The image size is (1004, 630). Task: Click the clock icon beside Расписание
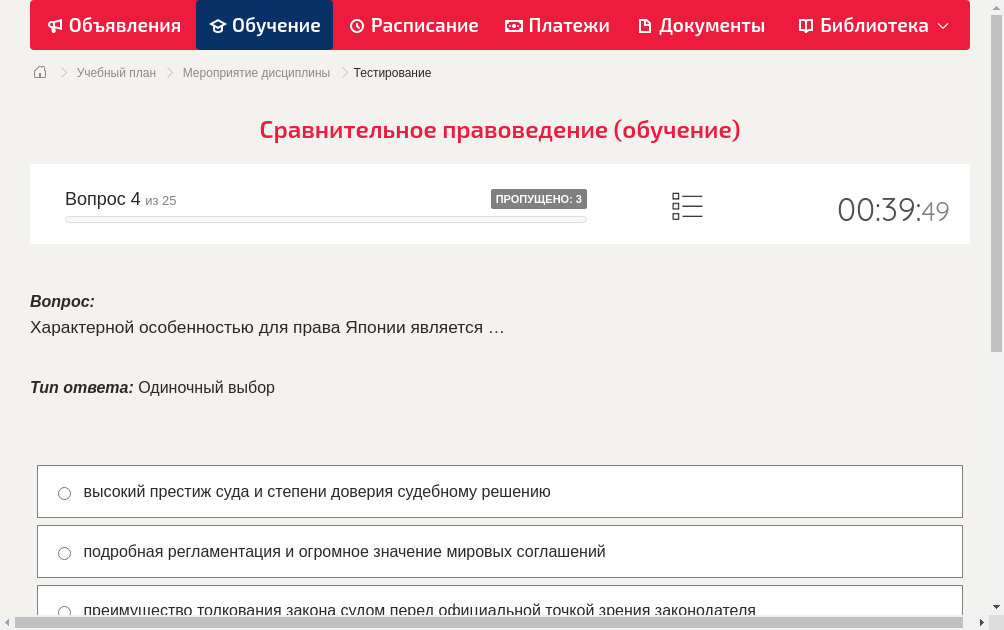(356, 25)
